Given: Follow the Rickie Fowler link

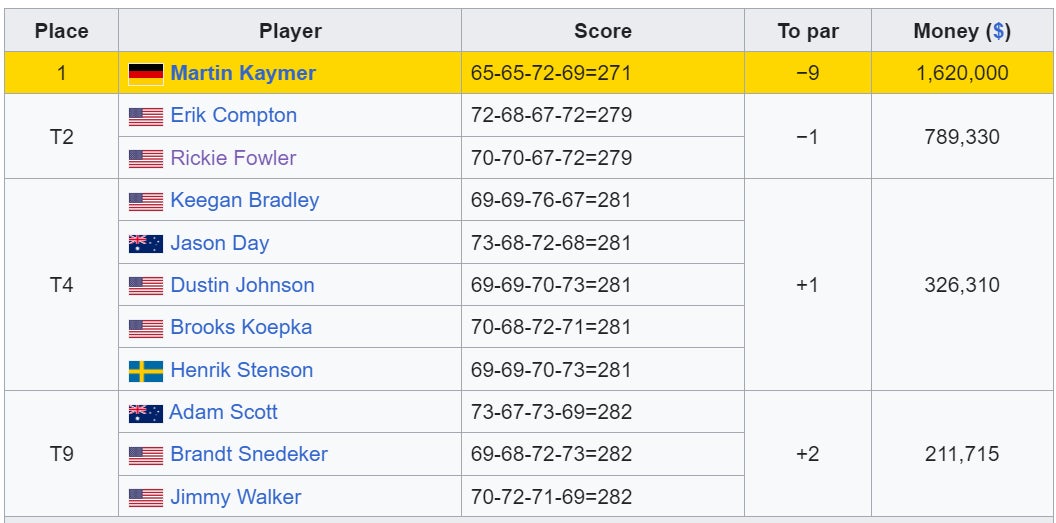Looking at the screenshot, I should coord(233,158).
